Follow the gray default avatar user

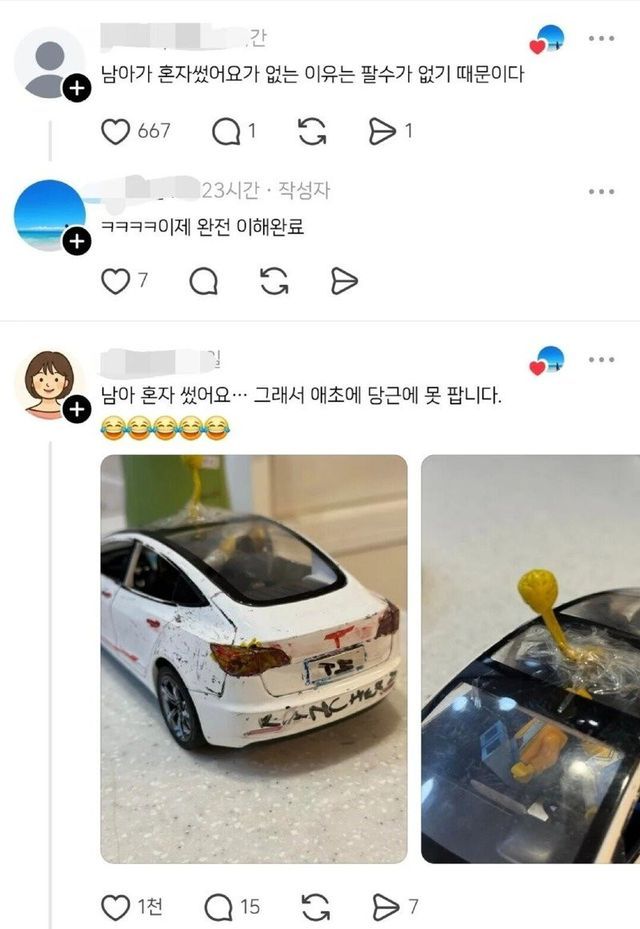coord(77,89)
